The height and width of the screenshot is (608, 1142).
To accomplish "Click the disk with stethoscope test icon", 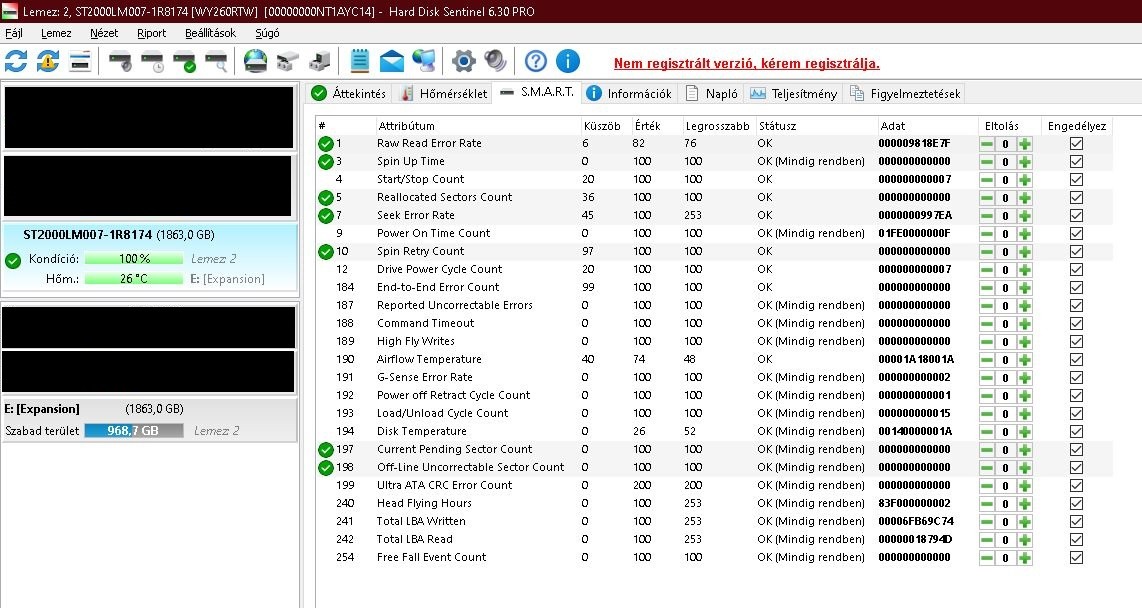I will [x=120, y=61].
